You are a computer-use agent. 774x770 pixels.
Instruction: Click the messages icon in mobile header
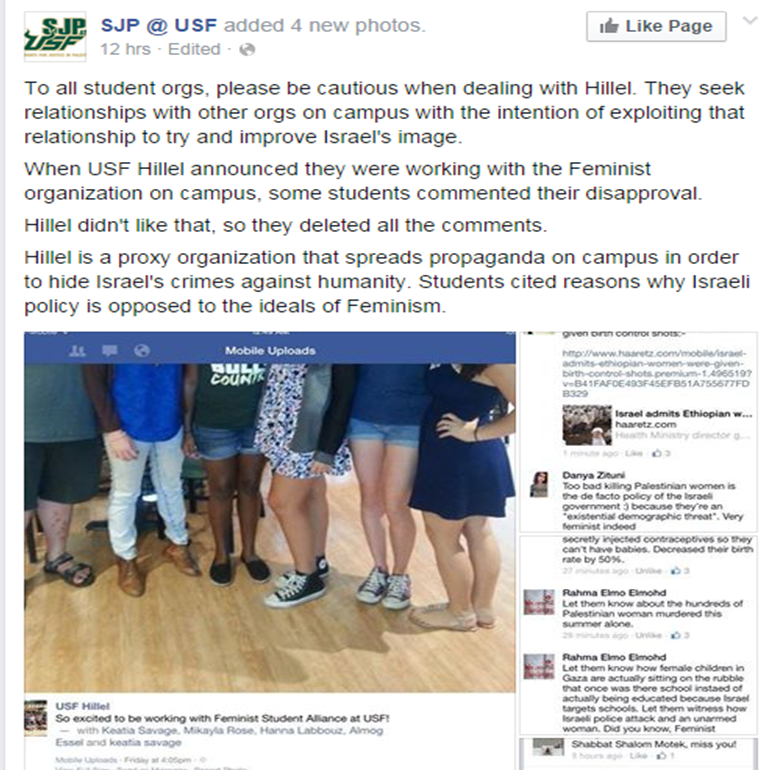point(109,351)
